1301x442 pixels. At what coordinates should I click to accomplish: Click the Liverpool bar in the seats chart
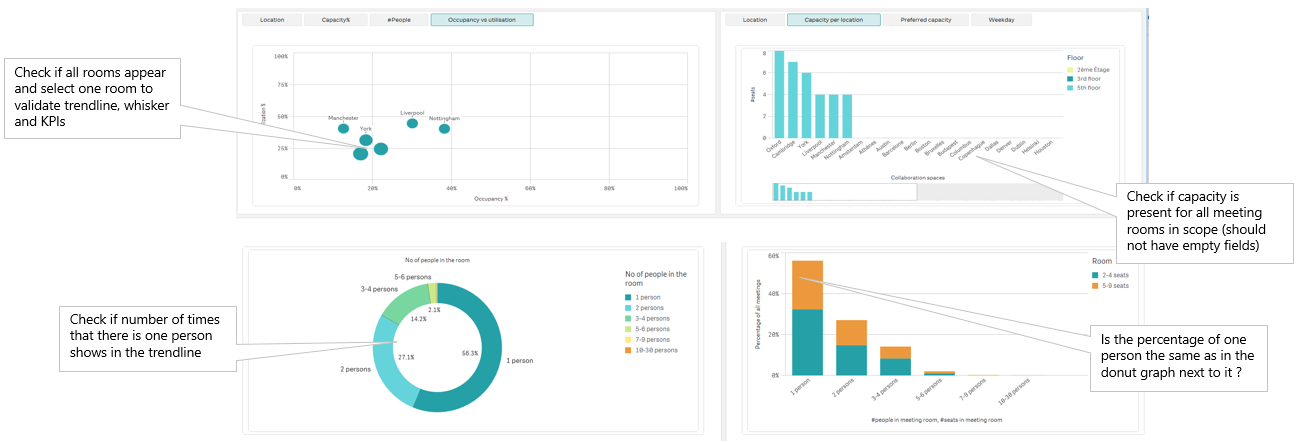819,116
